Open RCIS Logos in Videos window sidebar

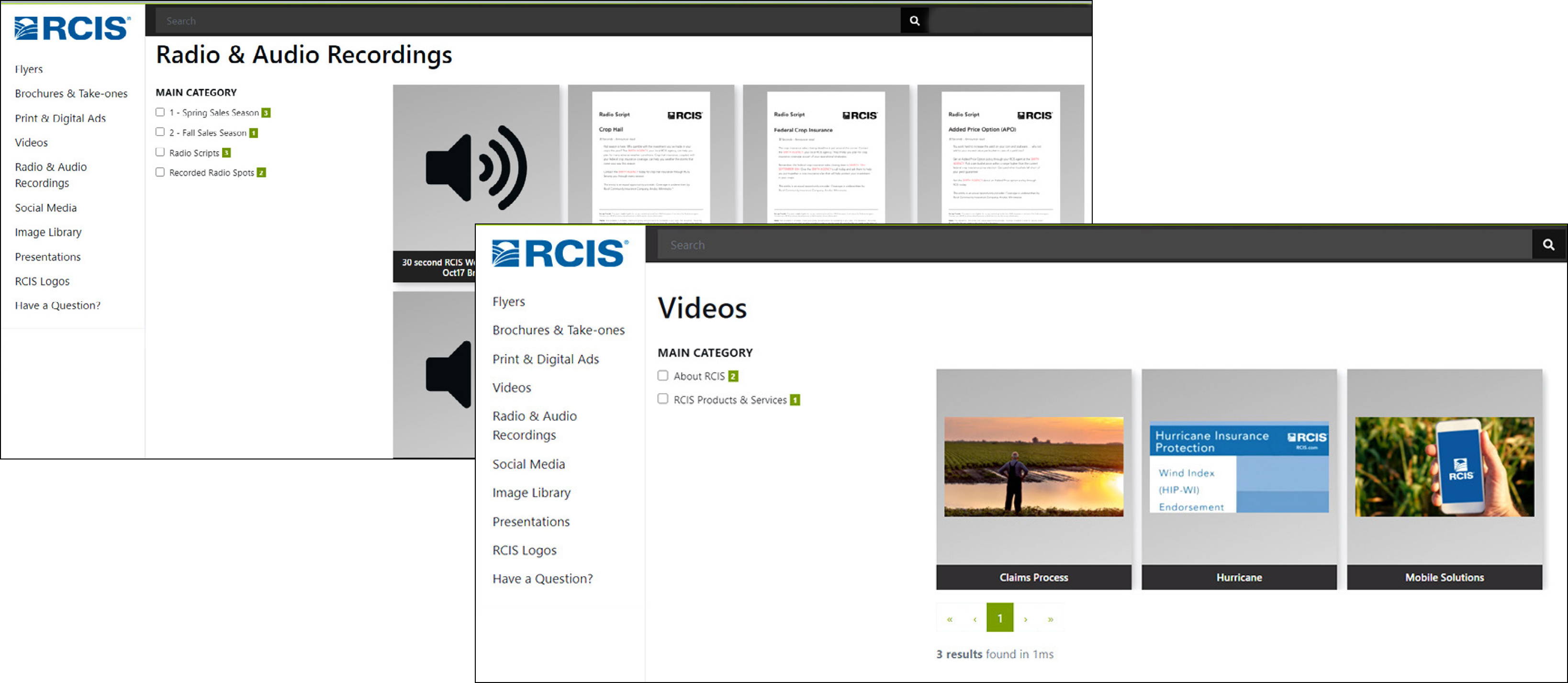click(x=525, y=550)
